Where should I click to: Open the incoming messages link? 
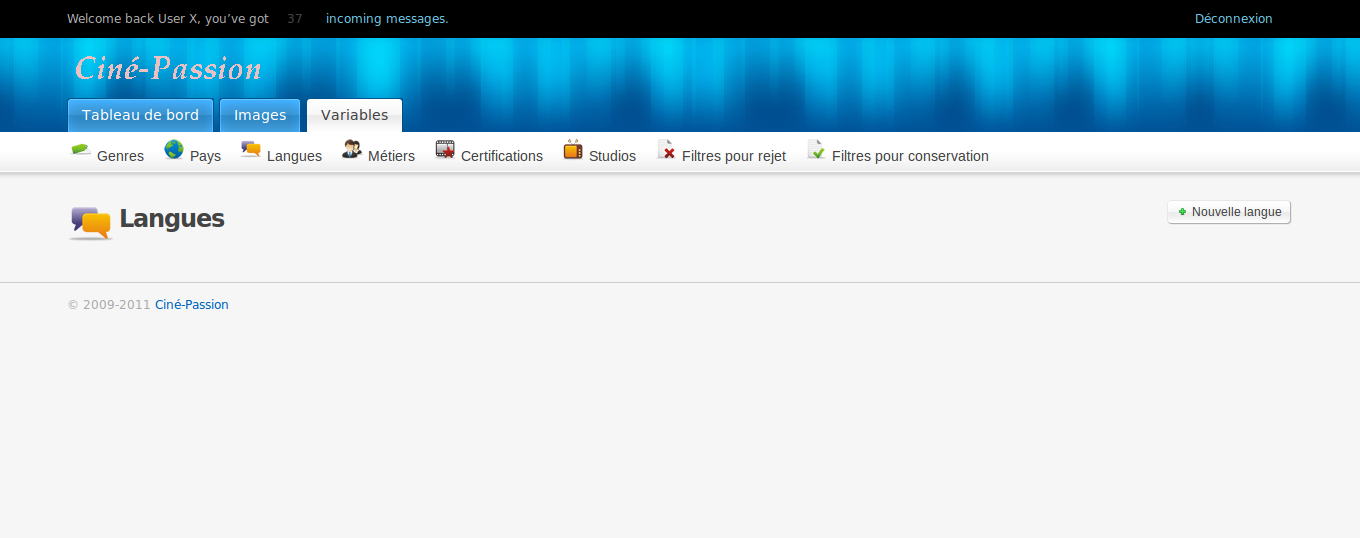[x=387, y=19]
